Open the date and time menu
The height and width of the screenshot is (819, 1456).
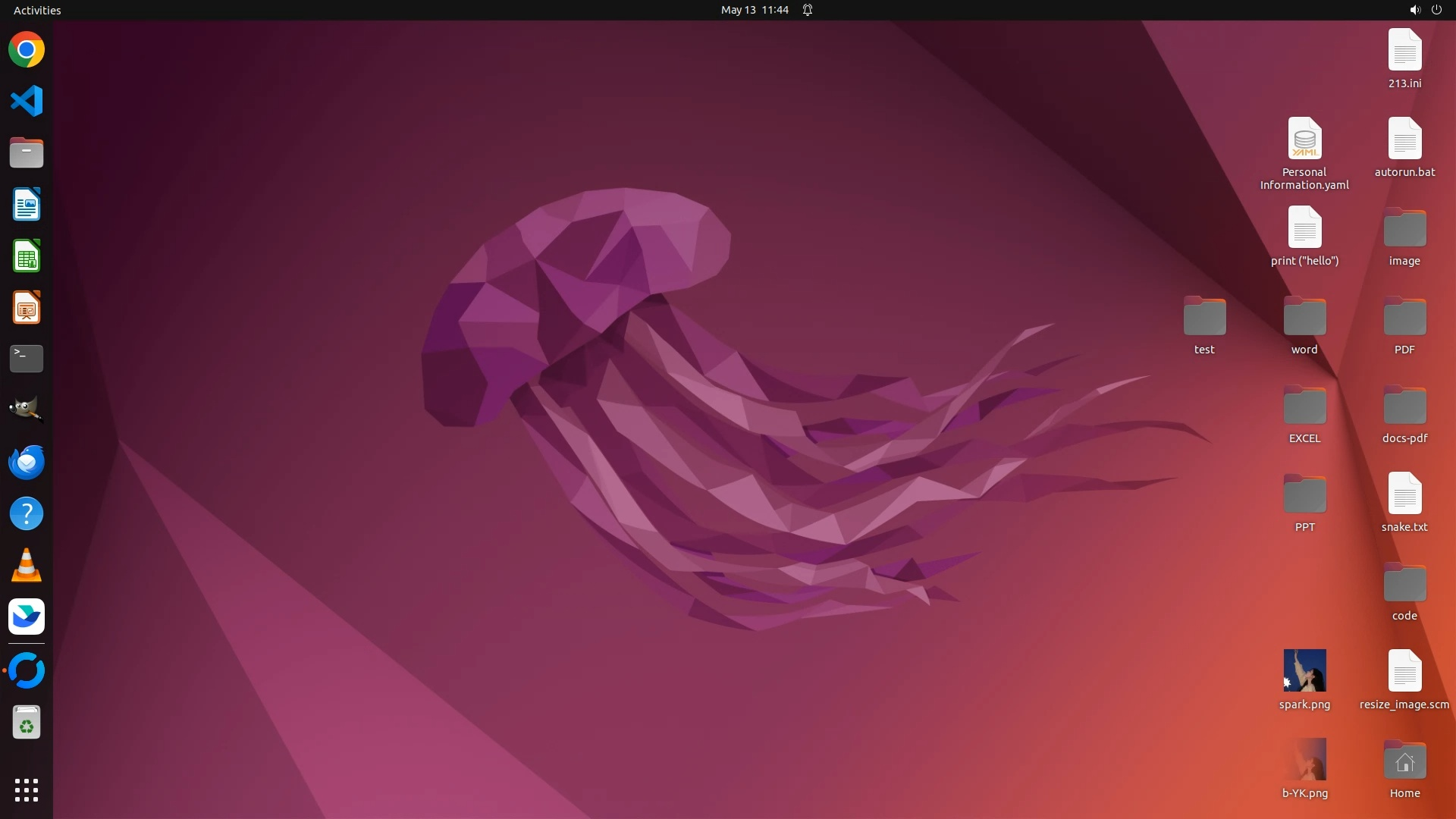(x=754, y=10)
